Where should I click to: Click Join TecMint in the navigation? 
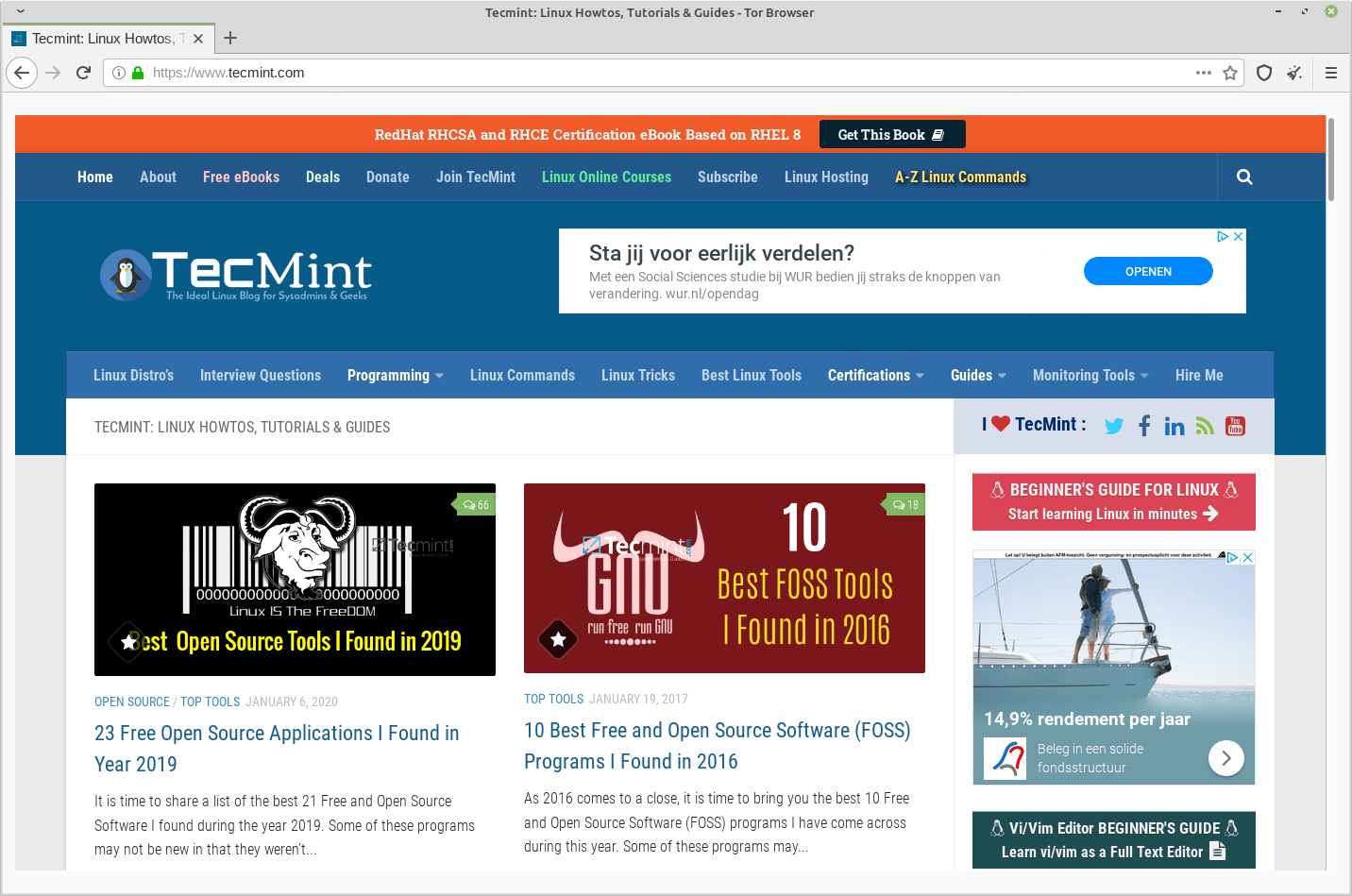[476, 177]
